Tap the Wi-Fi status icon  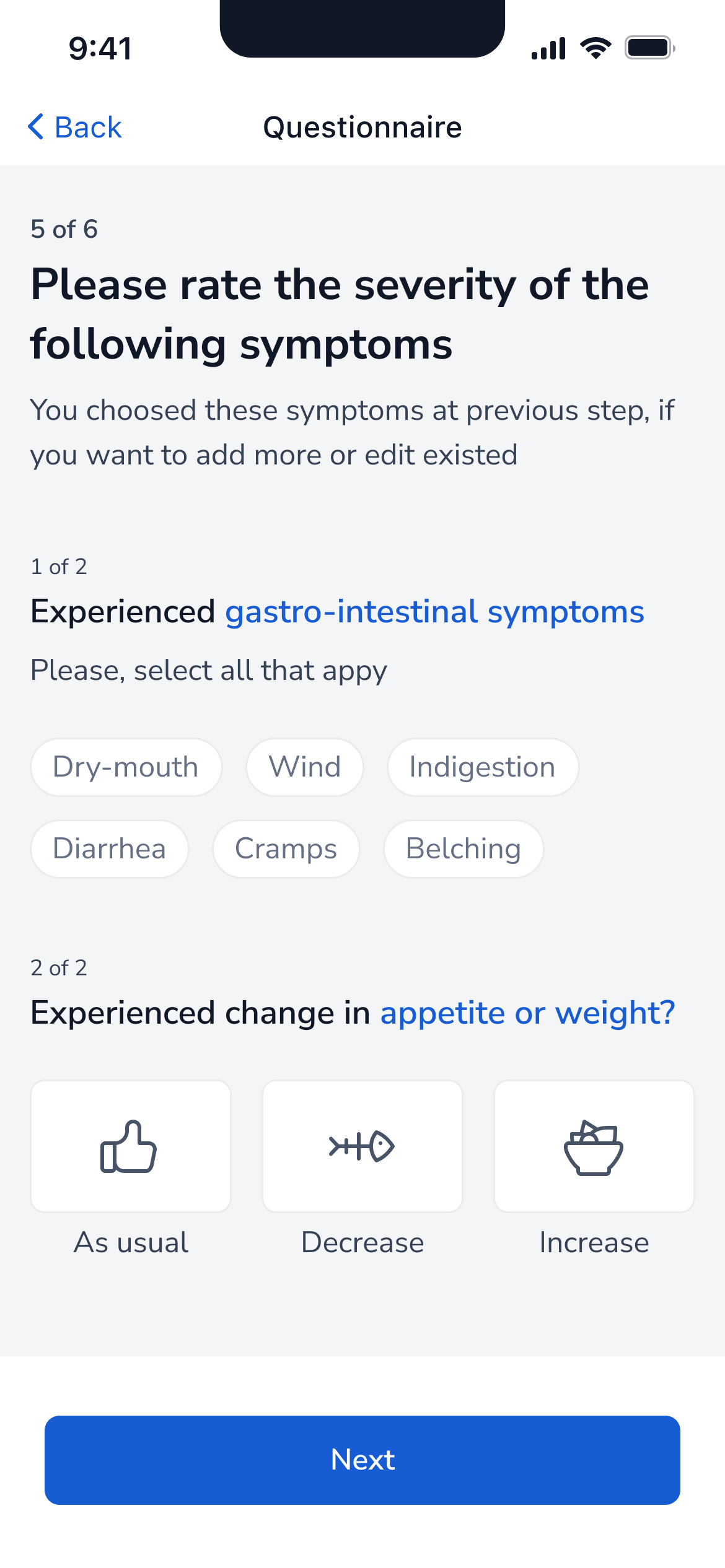[x=595, y=48]
